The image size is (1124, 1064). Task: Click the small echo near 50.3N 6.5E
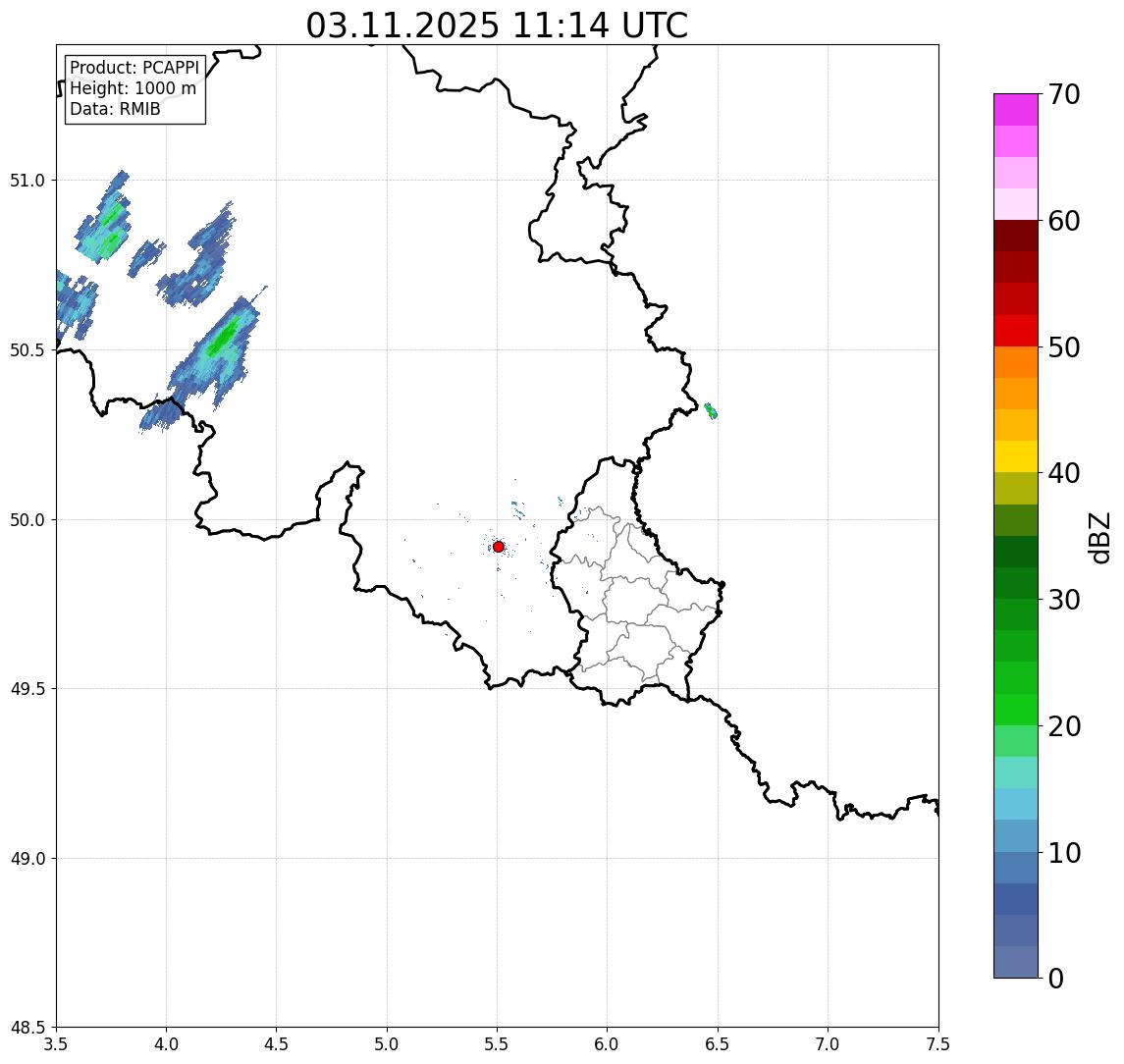pyautogui.click(x=711, y=411)
